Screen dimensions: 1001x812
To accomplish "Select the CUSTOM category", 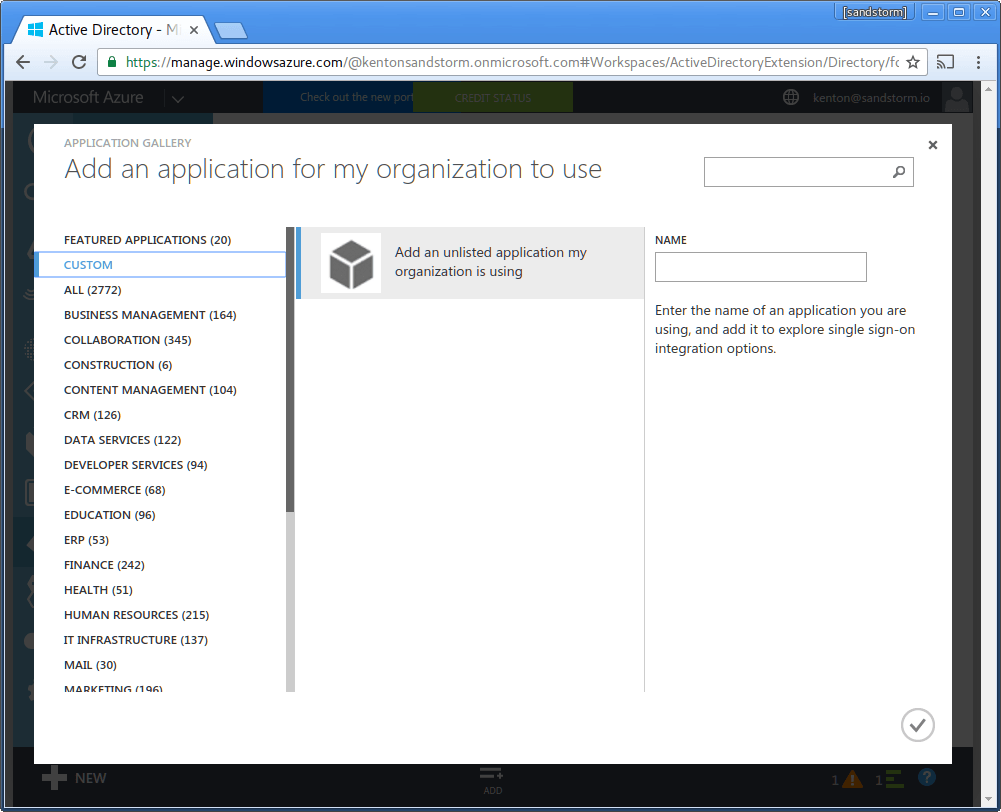I will (x=161, y=265).
